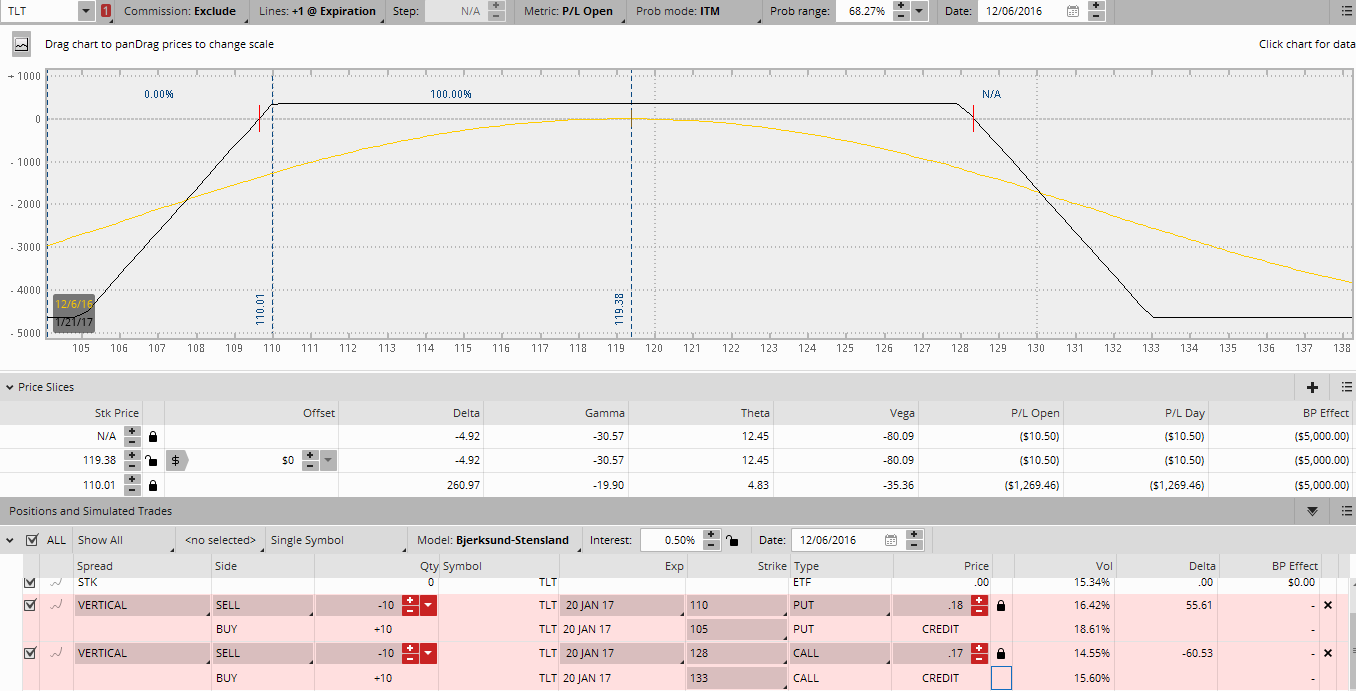
Task: Toggle the ALL positions checkbox
Action: pos(32,540)
